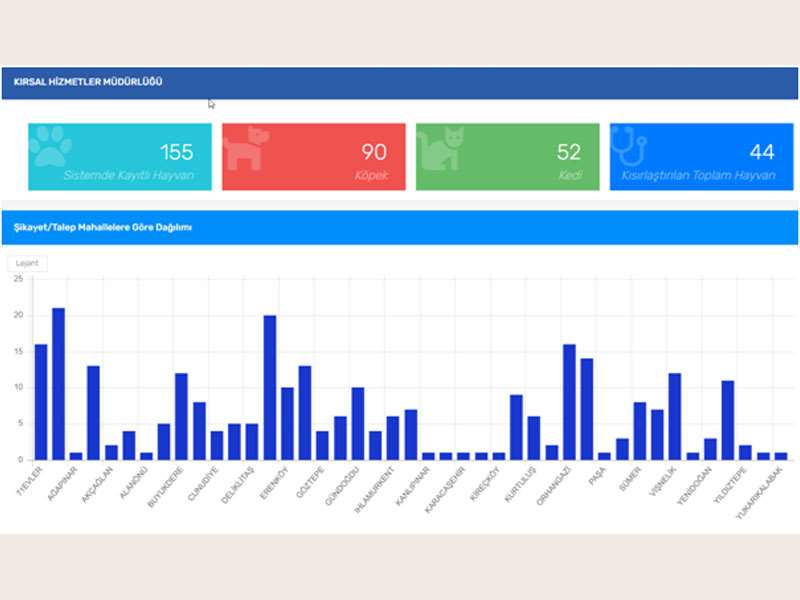The height and width of the screenshot is (600, 800).
Task: Click the Şikayet/Talep Mahallelere Göre Dağılımı heading
Action: 103,228
